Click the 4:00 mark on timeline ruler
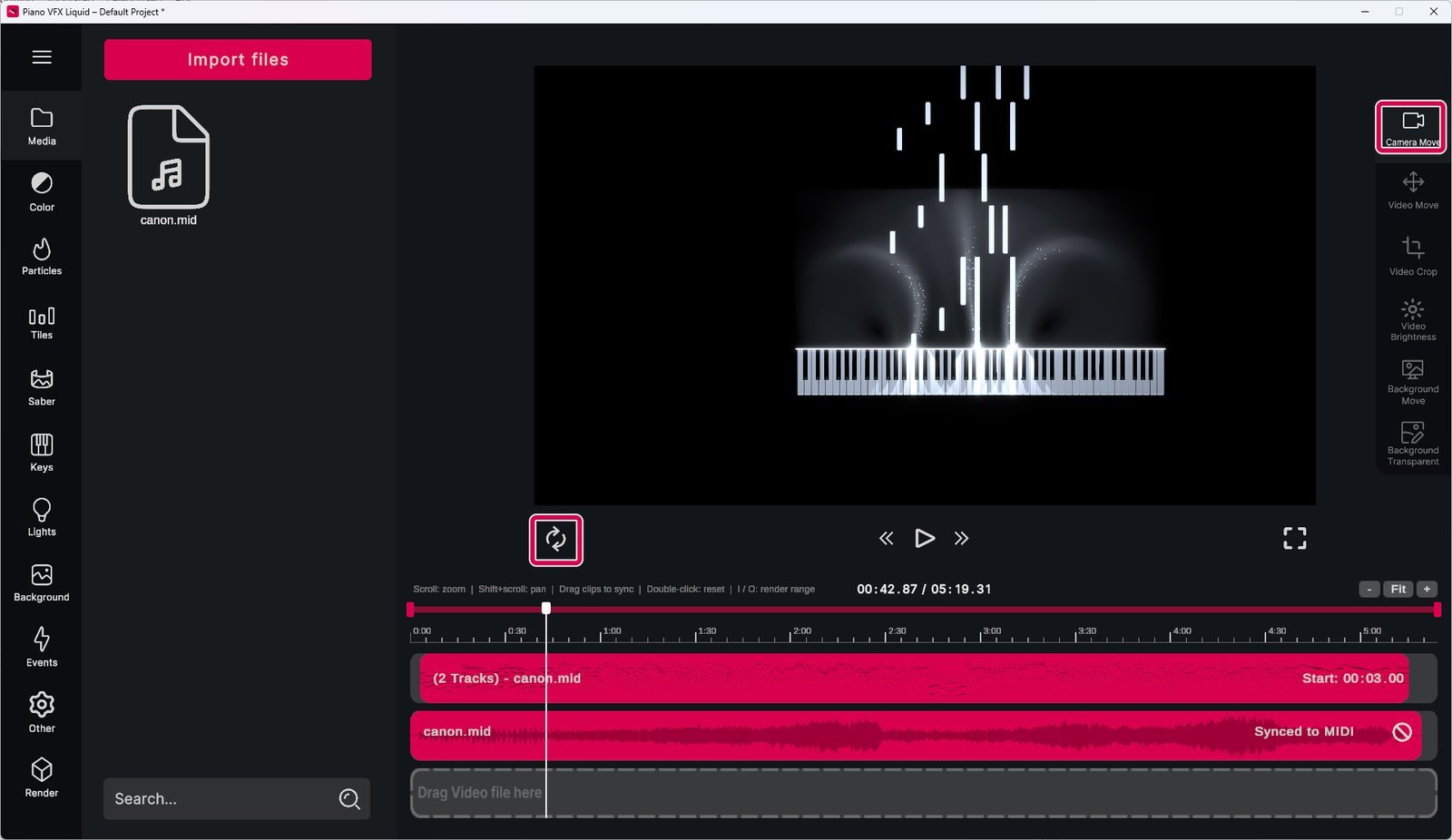 1181,631
